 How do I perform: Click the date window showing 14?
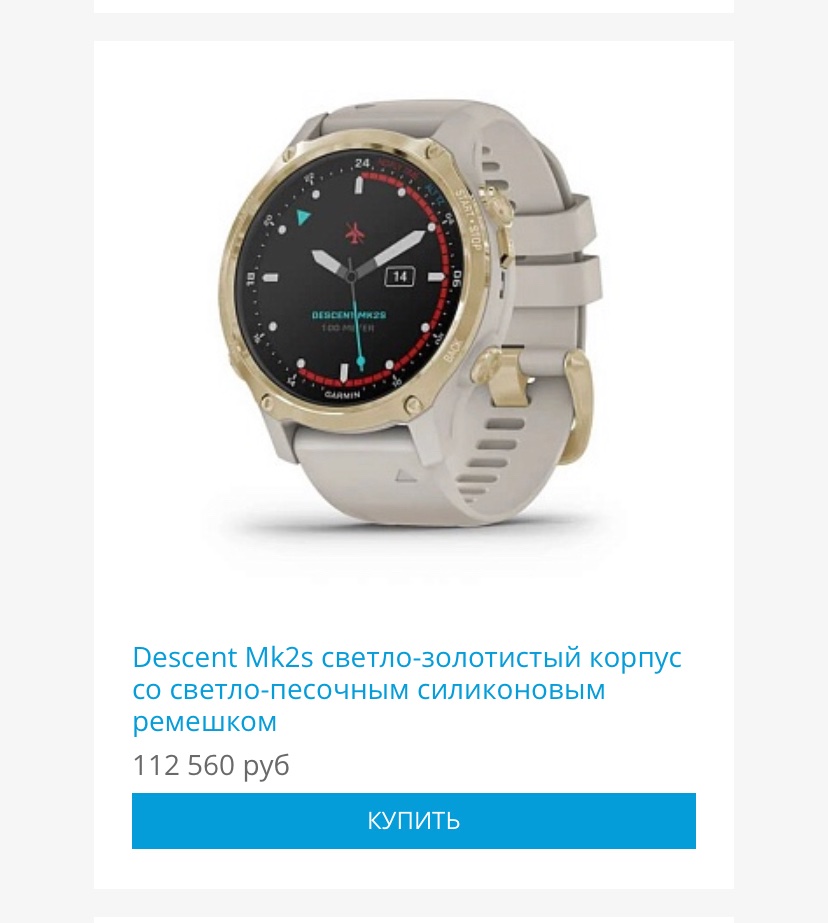[400, 276]
